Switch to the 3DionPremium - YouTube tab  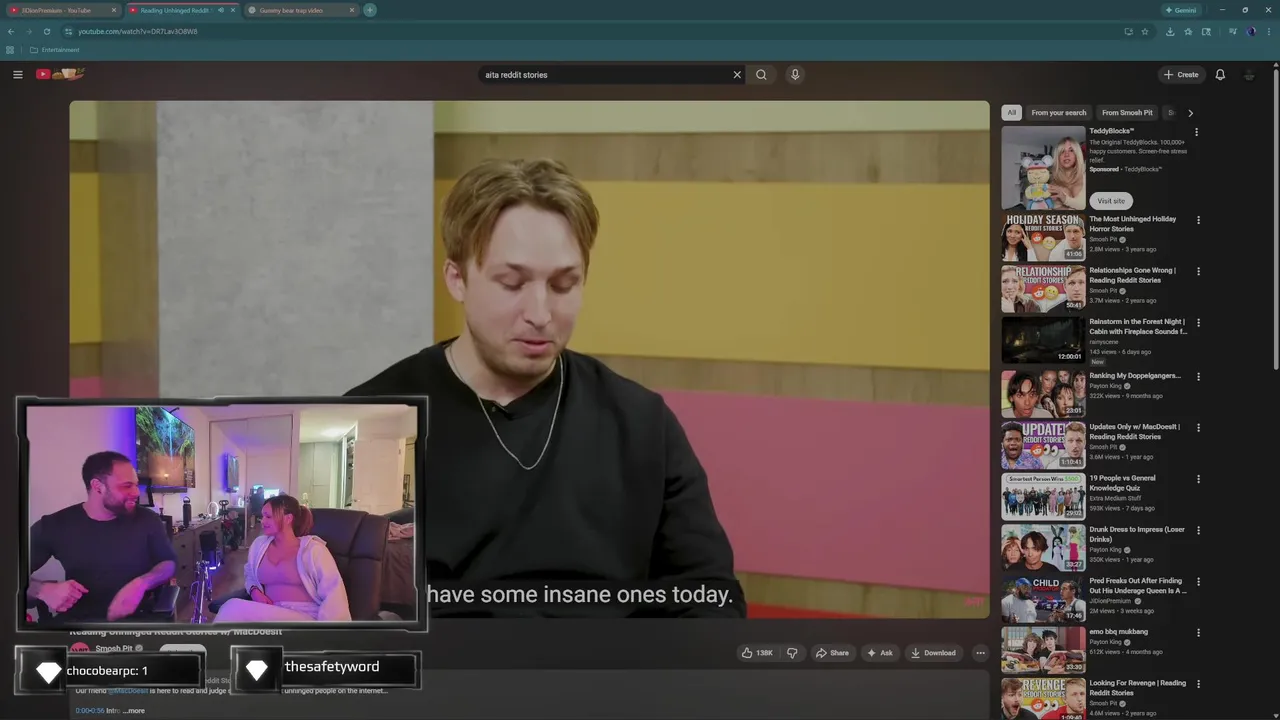click(x=60, y=10)
